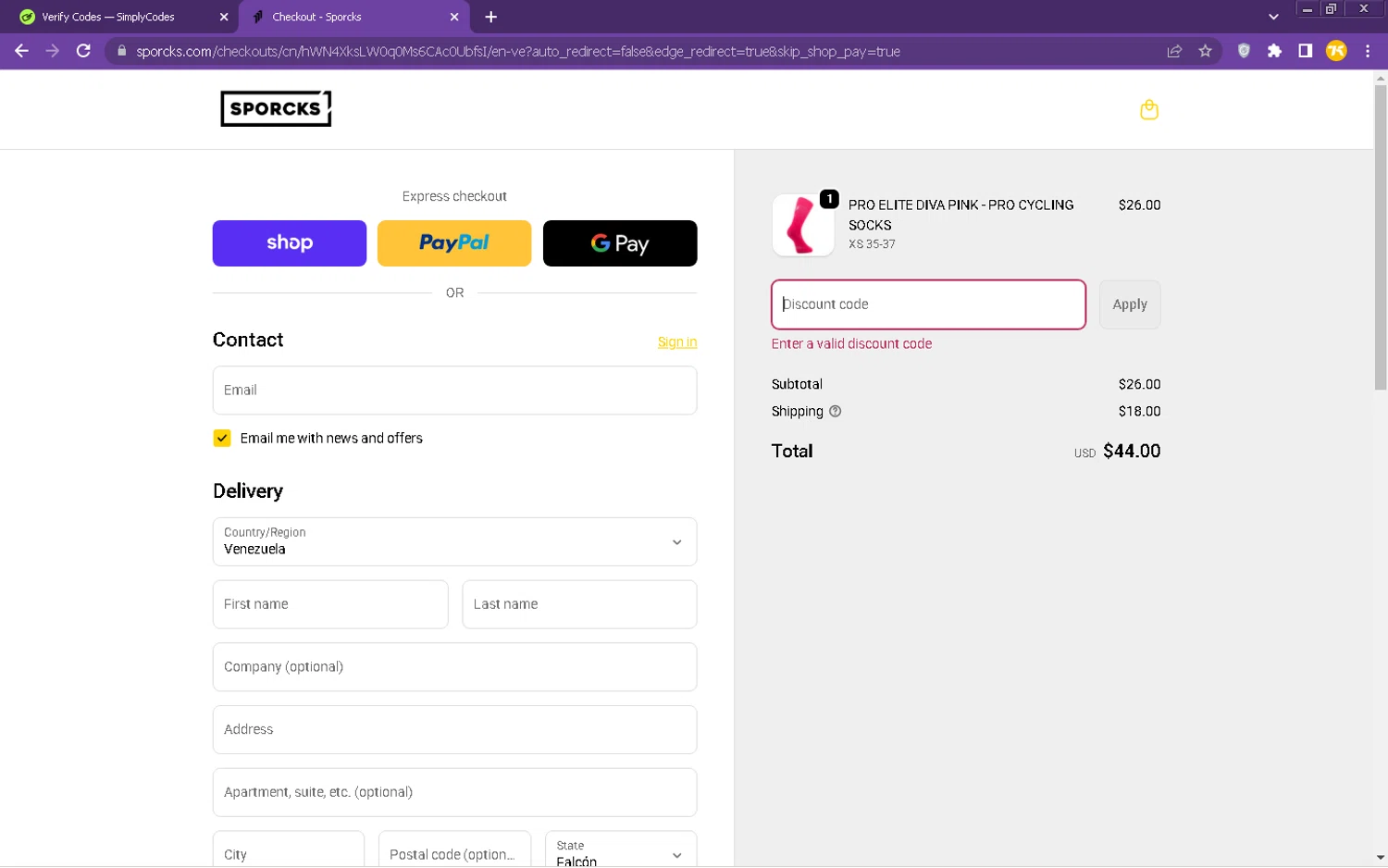Click scrollbar down arrow

(x=1380, y=858)
